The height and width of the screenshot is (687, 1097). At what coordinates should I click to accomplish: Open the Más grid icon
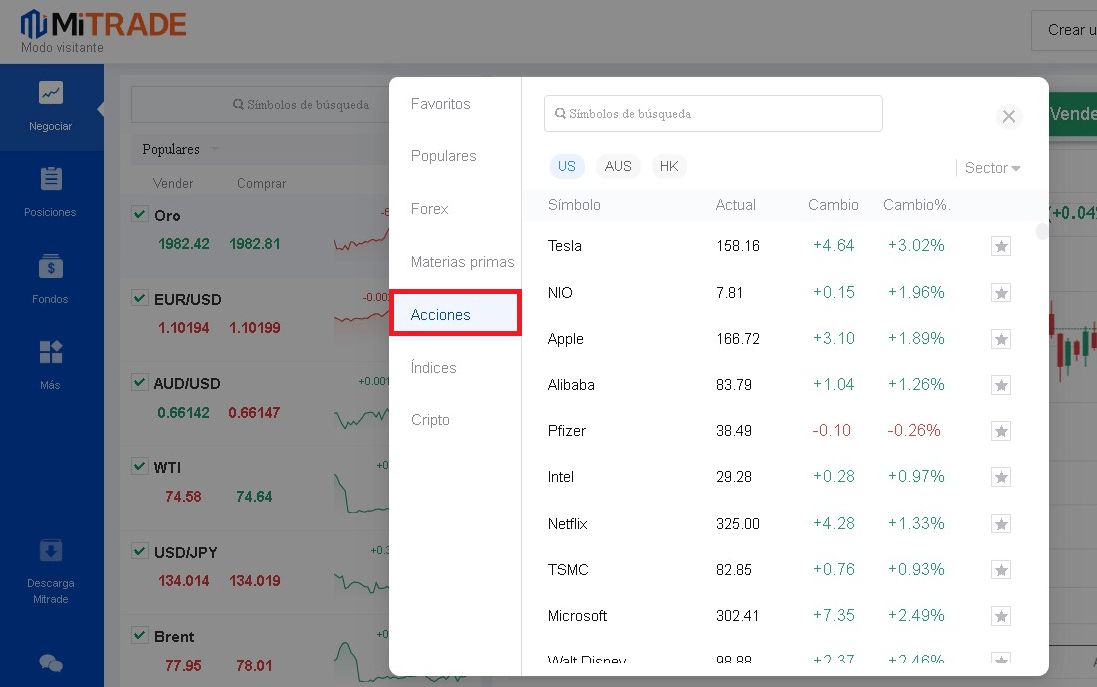(50, 352)
